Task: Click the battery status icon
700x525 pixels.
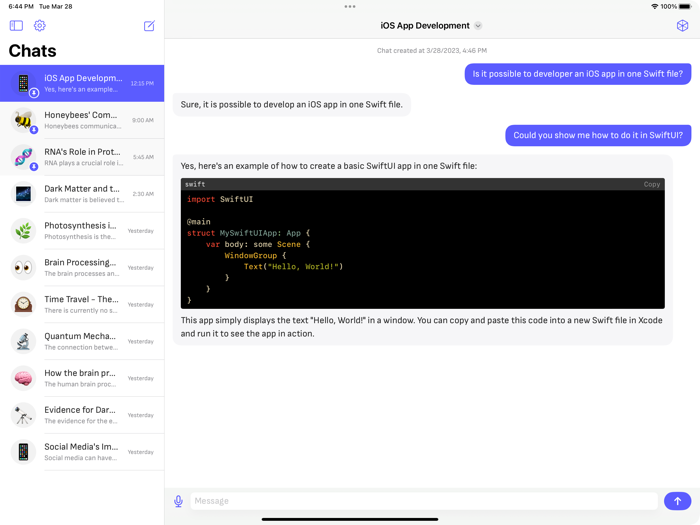Action: pos(685,6)
